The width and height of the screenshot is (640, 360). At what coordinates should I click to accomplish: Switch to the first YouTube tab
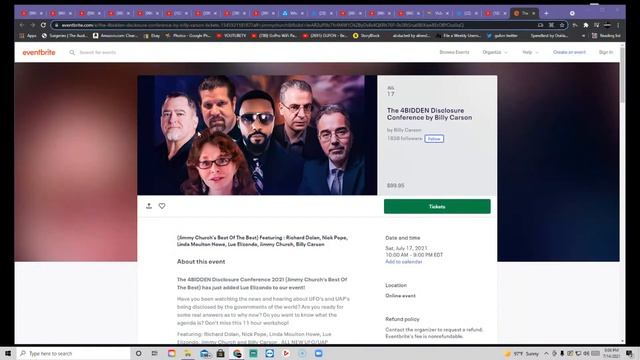[x=31, y=13]
